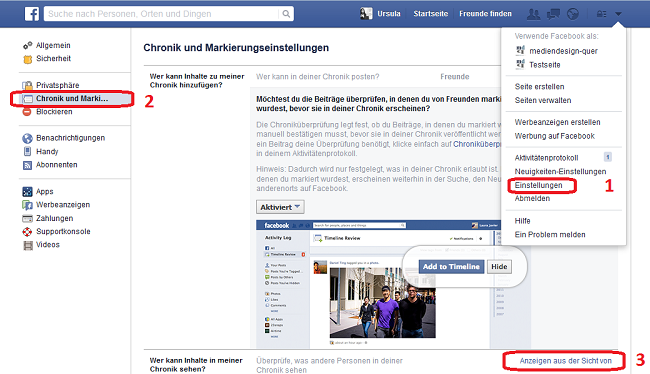
Task: Select Werbung auf Facebook entry
Action: [555, 136]
